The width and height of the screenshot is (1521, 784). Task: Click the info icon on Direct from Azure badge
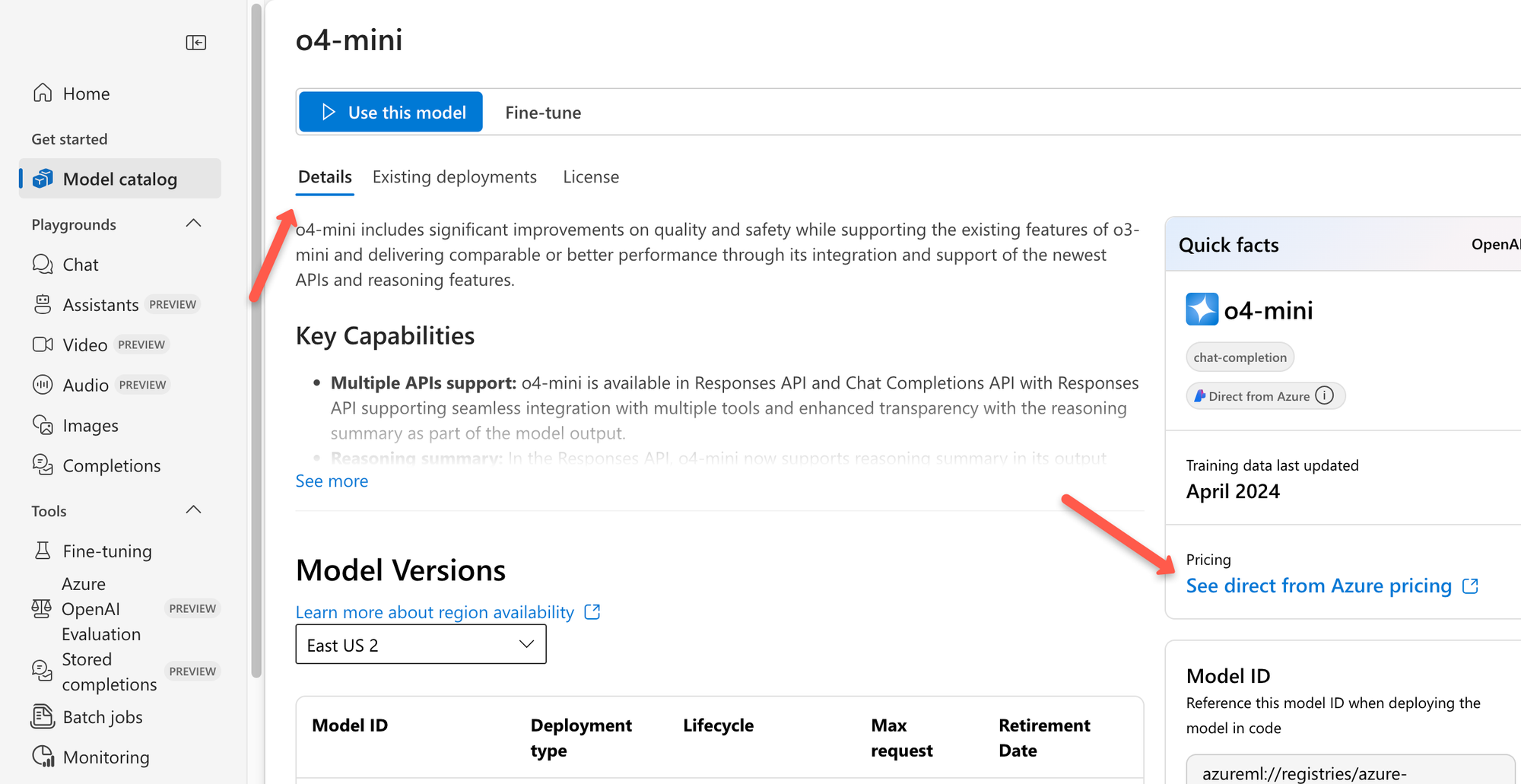[x=1325, y=395]
